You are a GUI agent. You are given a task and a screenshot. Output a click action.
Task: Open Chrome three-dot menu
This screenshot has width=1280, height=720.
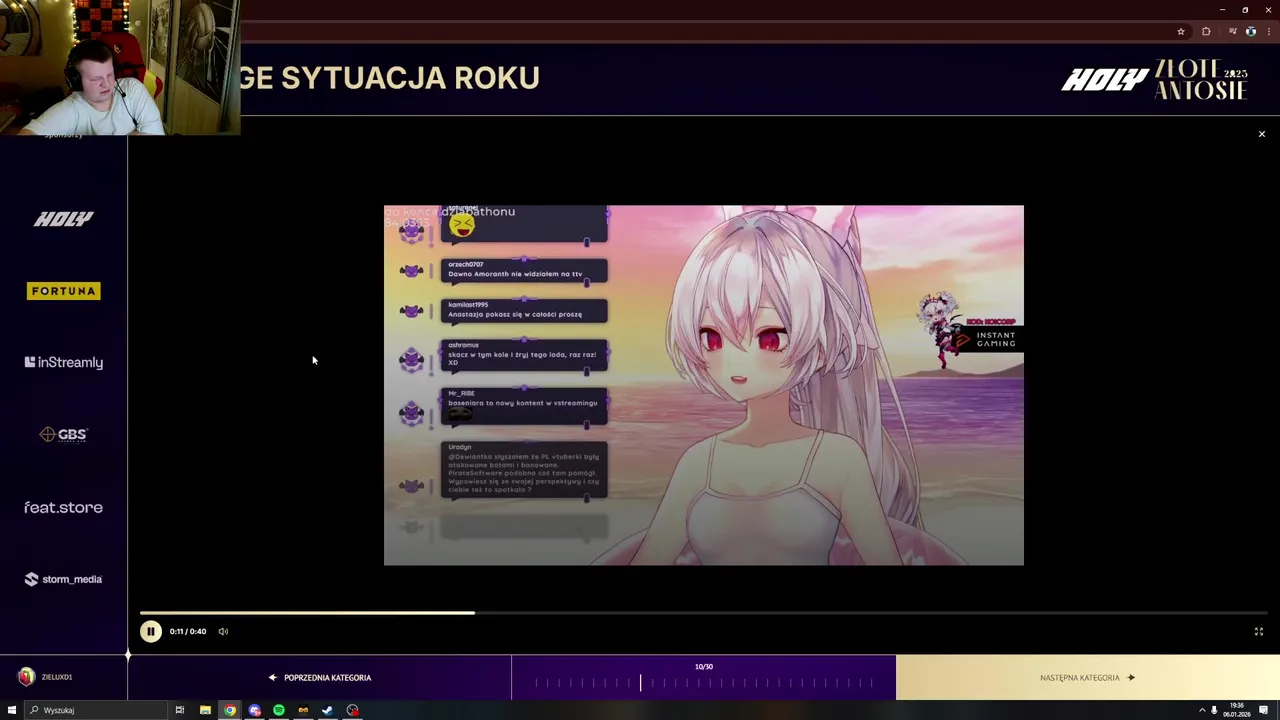tap(1268, 32)
